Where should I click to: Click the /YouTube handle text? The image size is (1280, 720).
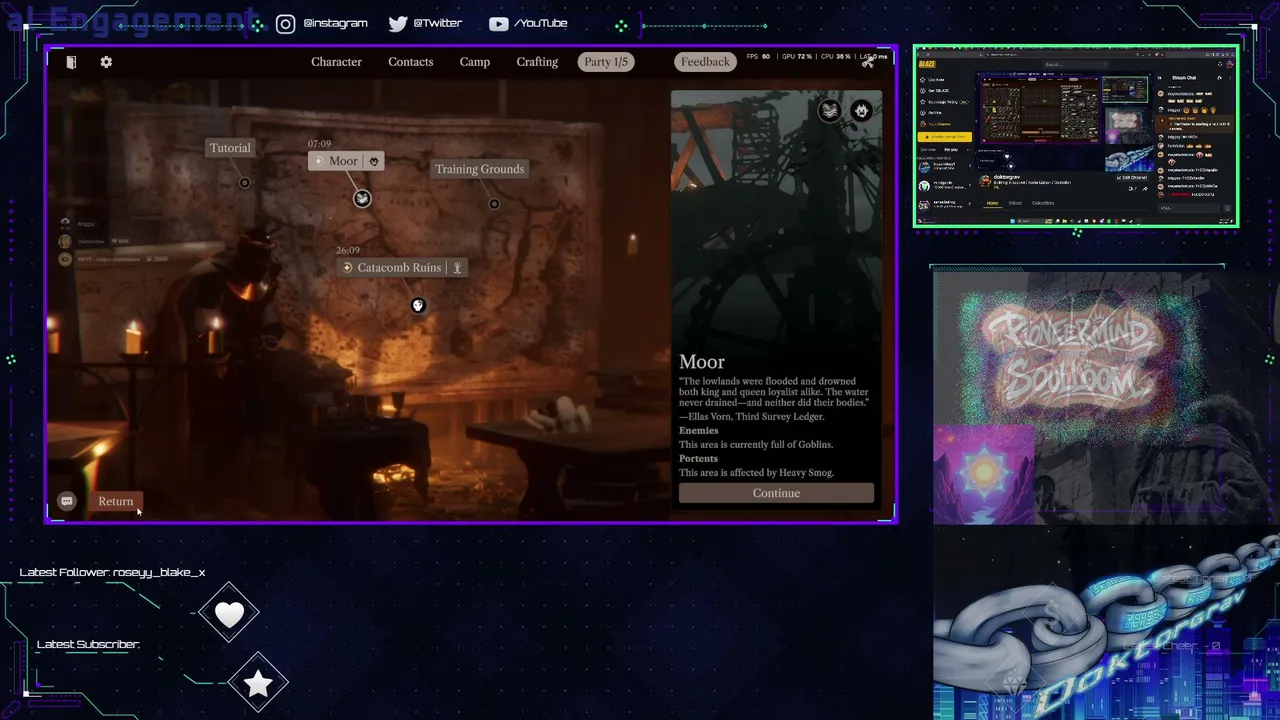coord(540,23)
